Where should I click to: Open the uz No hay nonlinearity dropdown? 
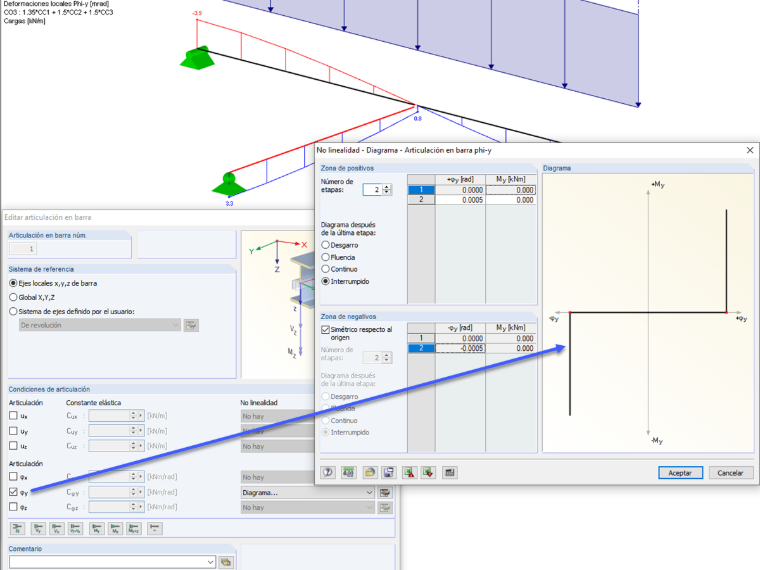click(x=278, y=446)
